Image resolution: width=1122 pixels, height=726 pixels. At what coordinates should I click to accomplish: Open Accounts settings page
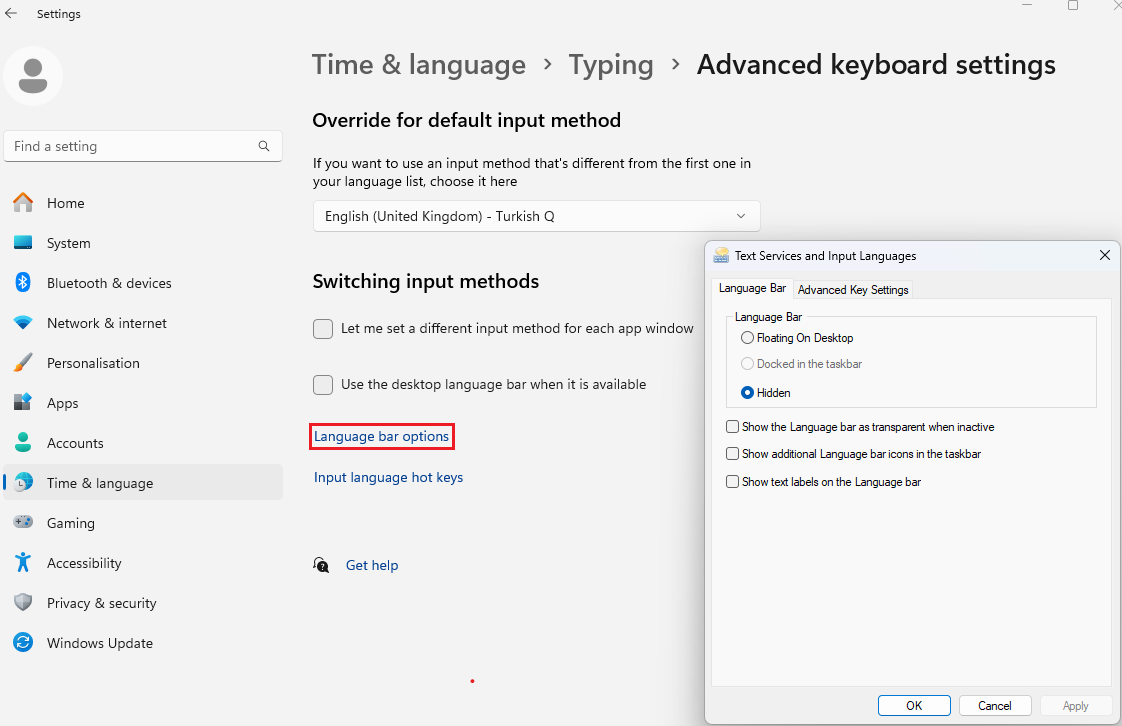[x=142, y=443]
